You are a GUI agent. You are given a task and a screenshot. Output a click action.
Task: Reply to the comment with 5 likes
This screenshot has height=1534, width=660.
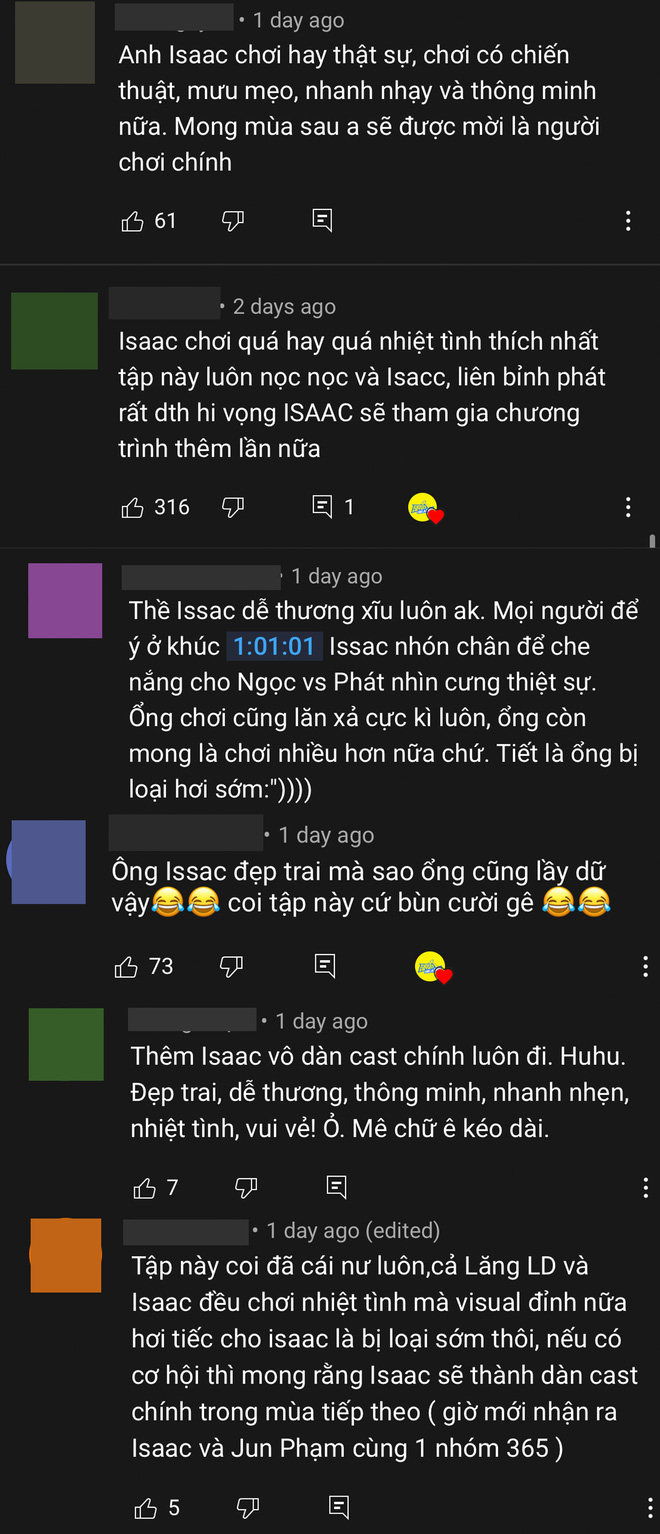pos(339,1507)
